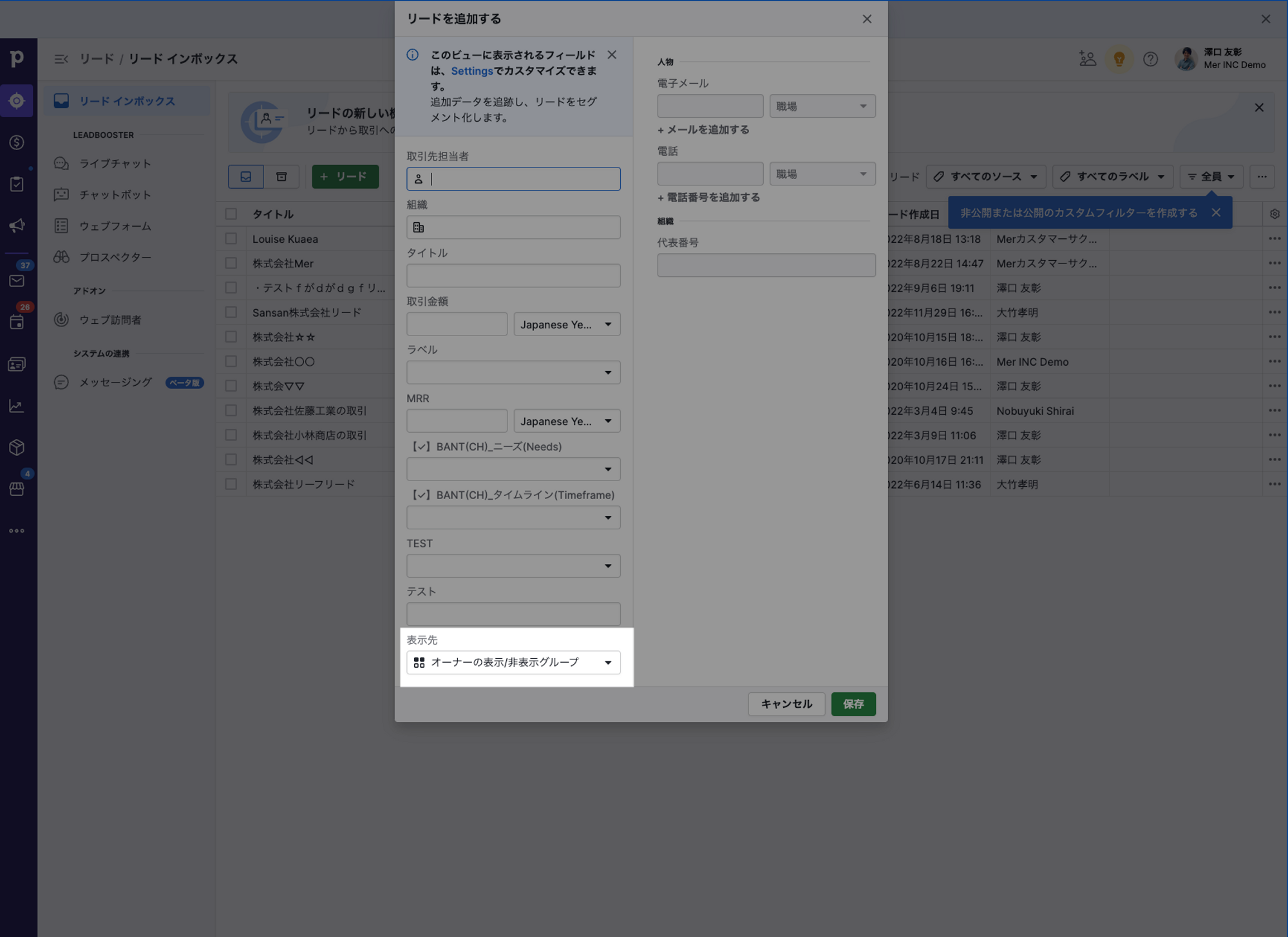Switch to inbox view icon button

click(246, 176)
